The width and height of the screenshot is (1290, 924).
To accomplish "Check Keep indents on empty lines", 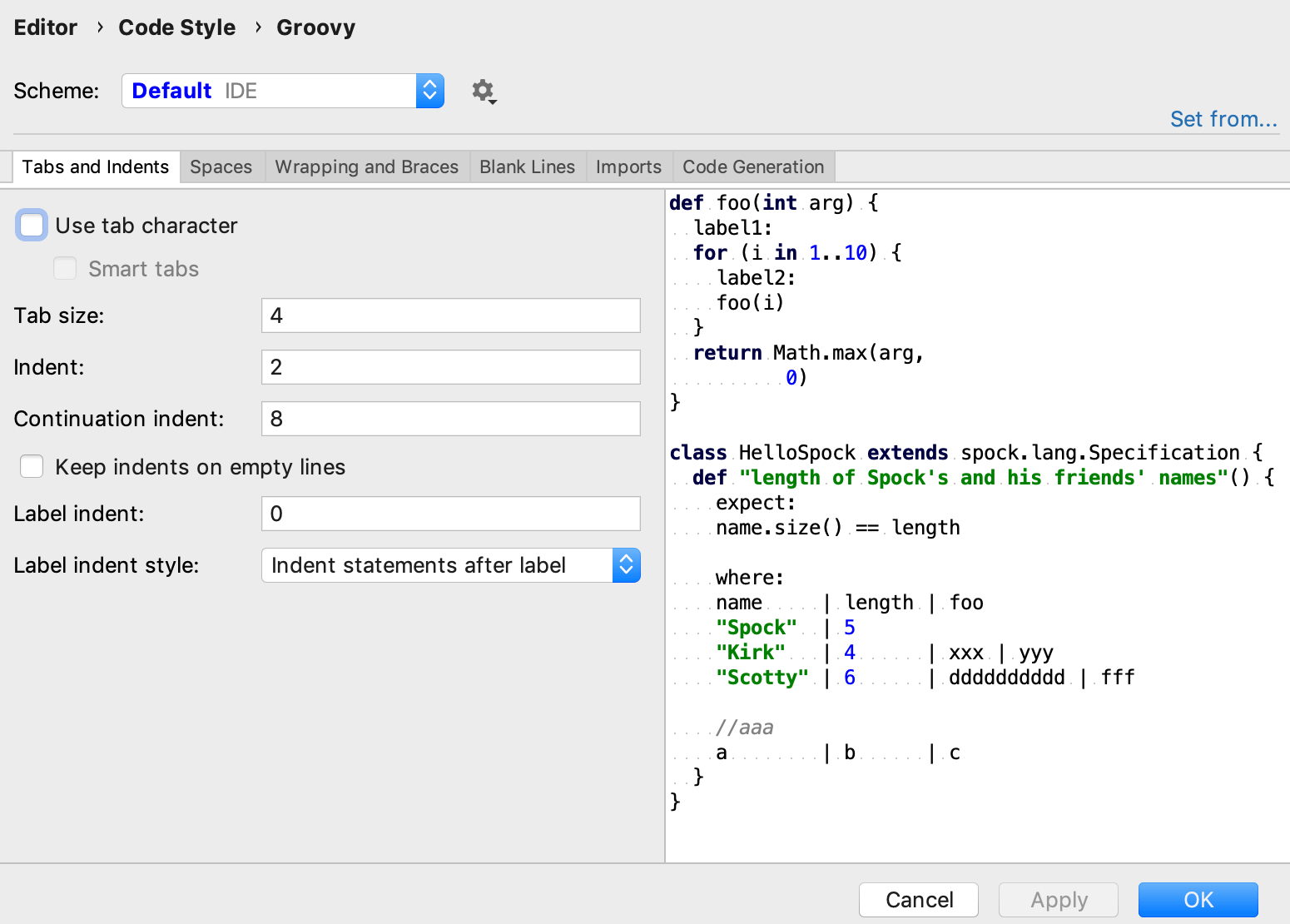I will pos(31,467).
